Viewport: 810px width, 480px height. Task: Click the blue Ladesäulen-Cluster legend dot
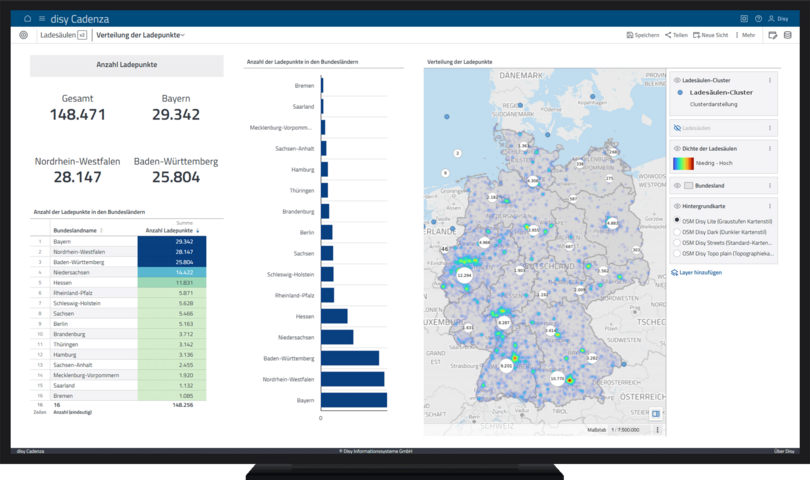[x=680, y=92]
